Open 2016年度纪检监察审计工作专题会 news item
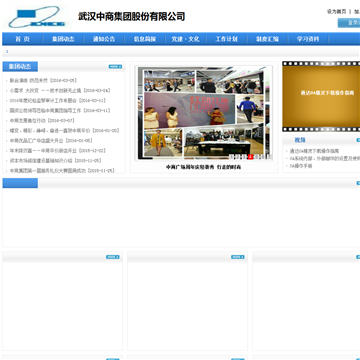 click(x=57, y=101)
